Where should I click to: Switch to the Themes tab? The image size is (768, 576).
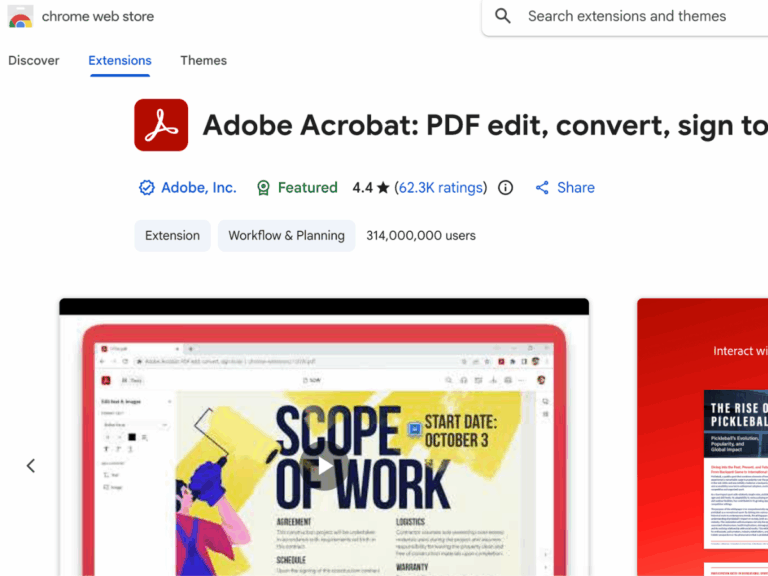pyautogui.click(x=203, y=61)
